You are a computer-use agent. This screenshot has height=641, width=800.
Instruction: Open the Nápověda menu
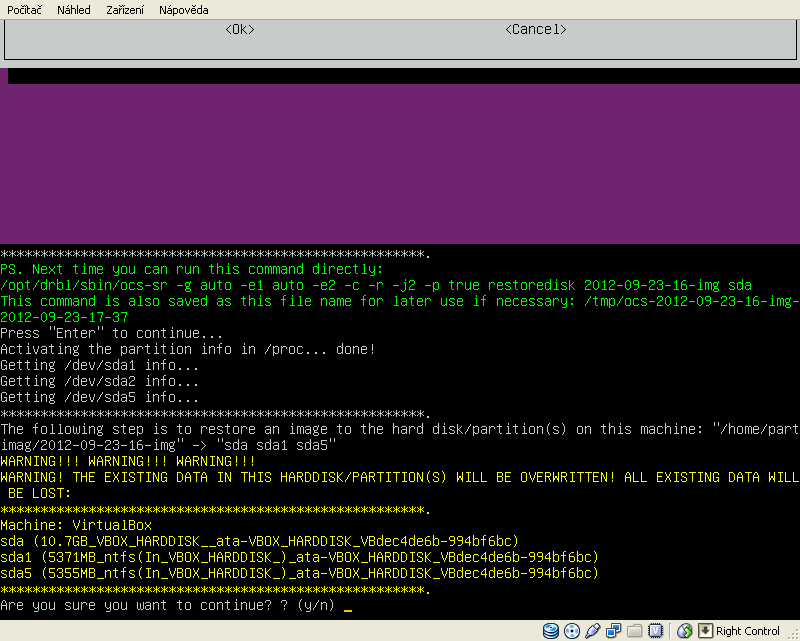pos(184,10)
